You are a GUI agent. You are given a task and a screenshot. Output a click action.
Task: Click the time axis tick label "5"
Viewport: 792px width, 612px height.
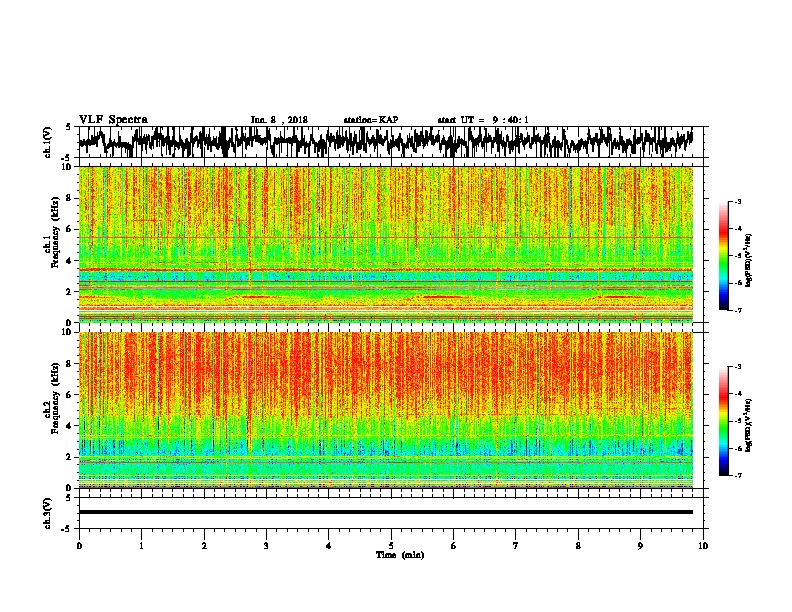coord(391,546)
